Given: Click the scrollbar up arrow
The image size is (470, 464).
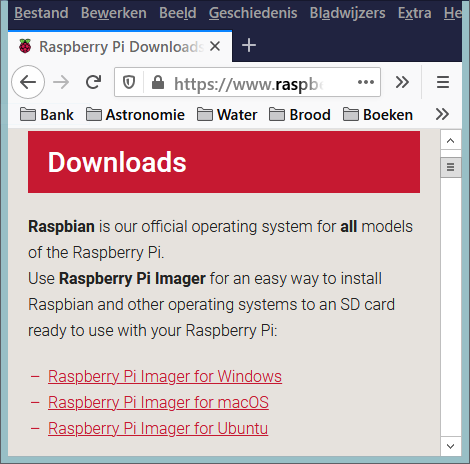Looking at the screenshot, I should coord(450,140).
